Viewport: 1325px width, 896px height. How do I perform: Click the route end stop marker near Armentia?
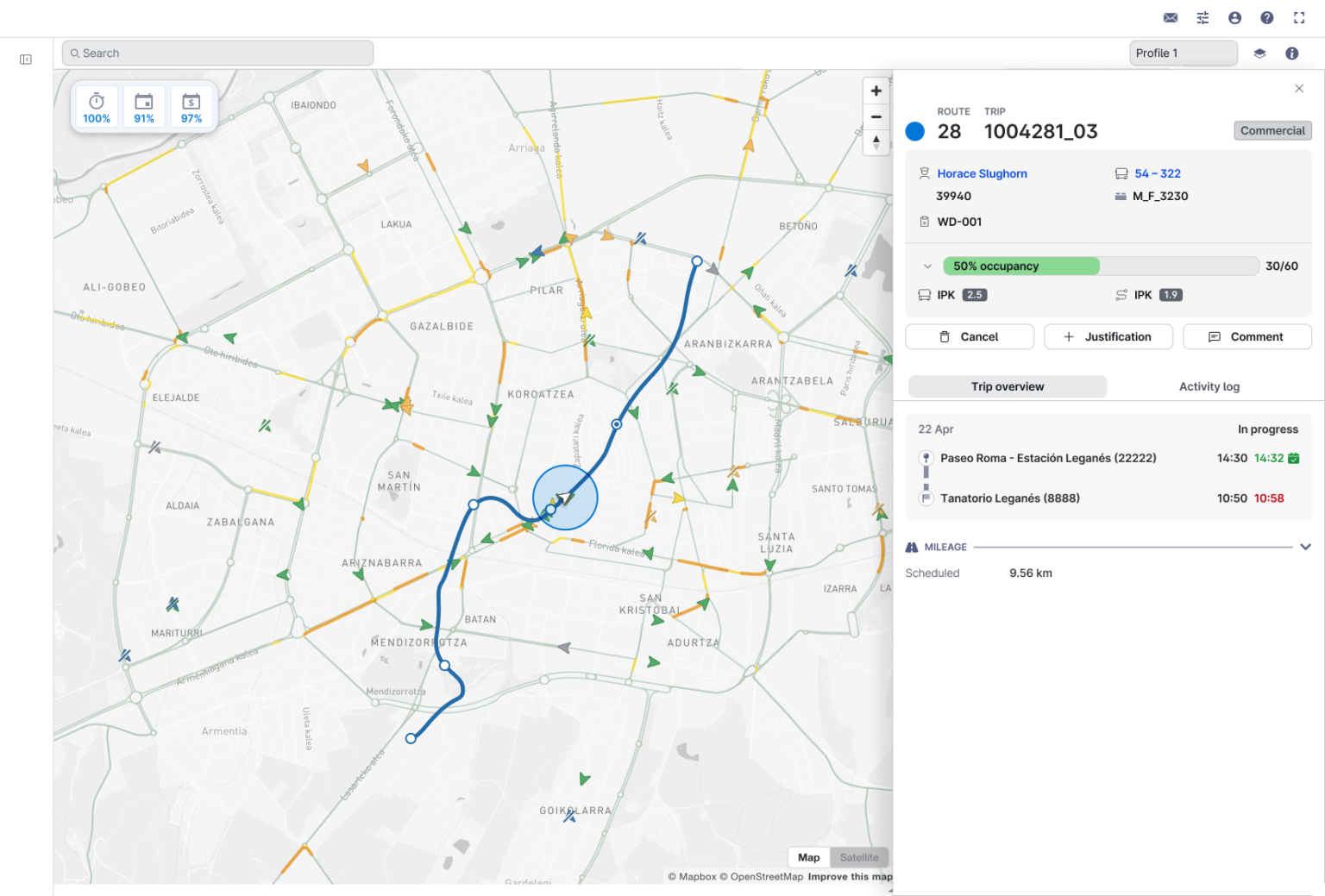(x=411, y=738)
